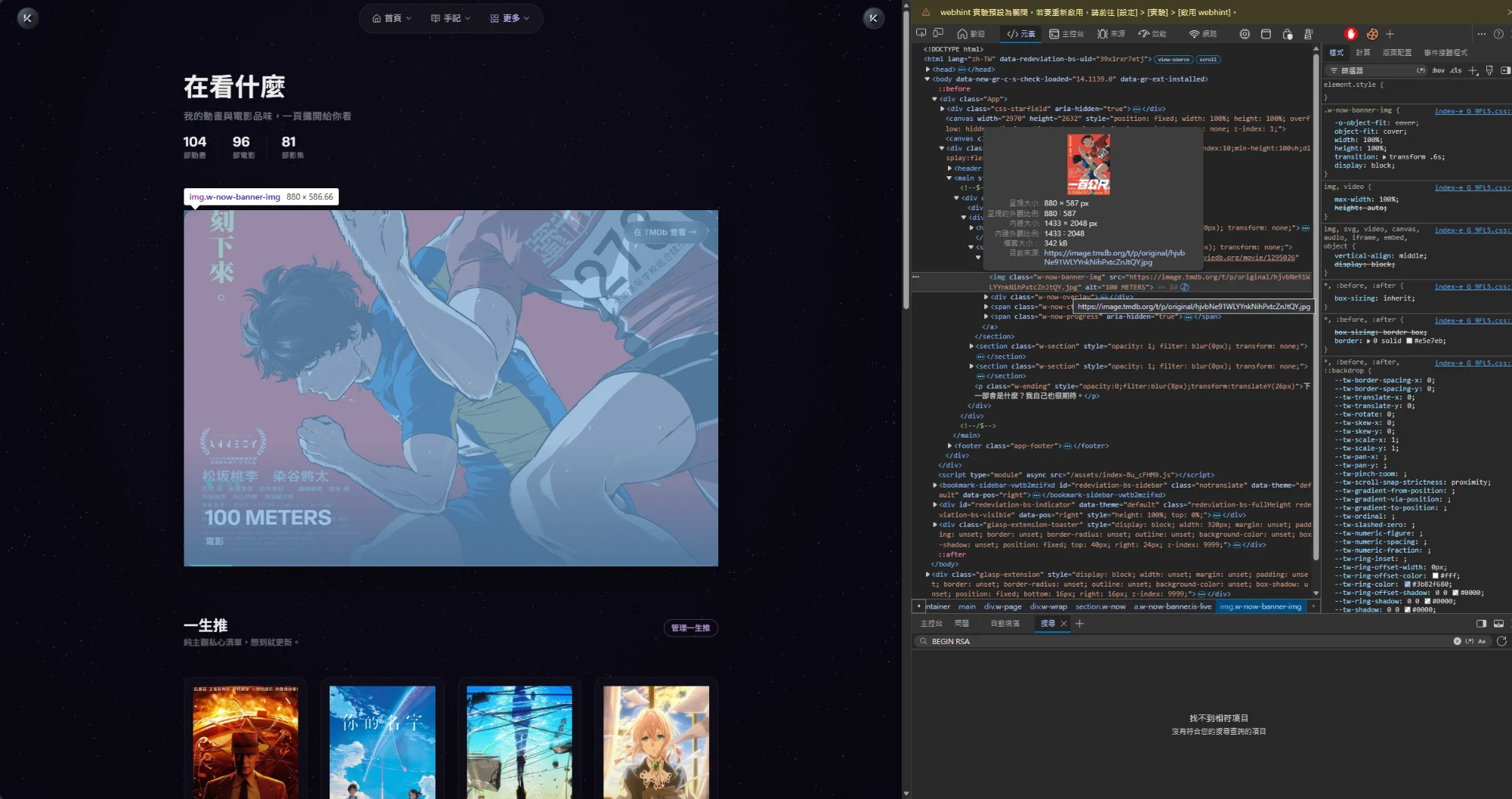Click the 你的名字 movie poster thumbnail
The image size is (1512, 799).
pyautogui.click(x=383, y=742)
